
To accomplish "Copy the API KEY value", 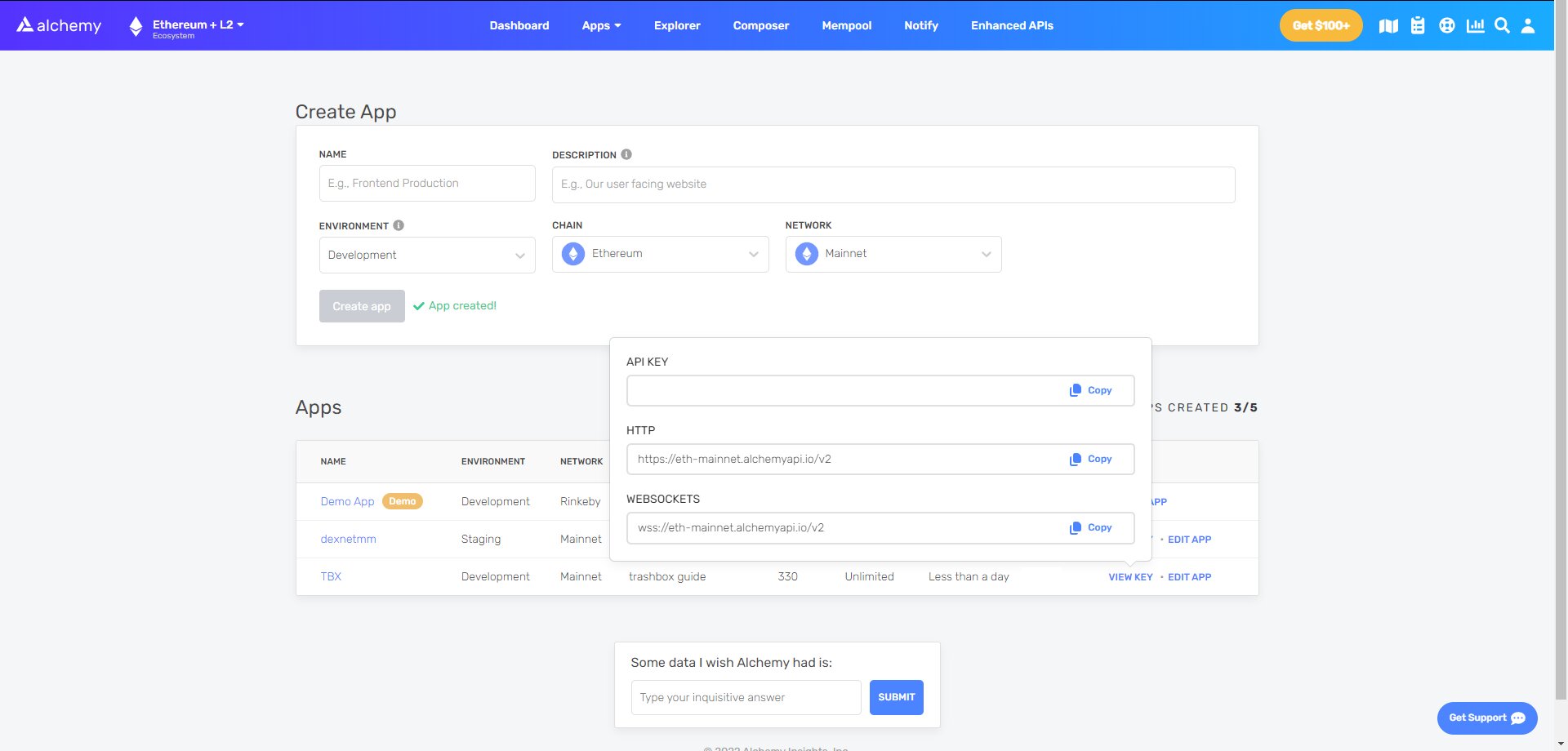I will point(1091,390).
